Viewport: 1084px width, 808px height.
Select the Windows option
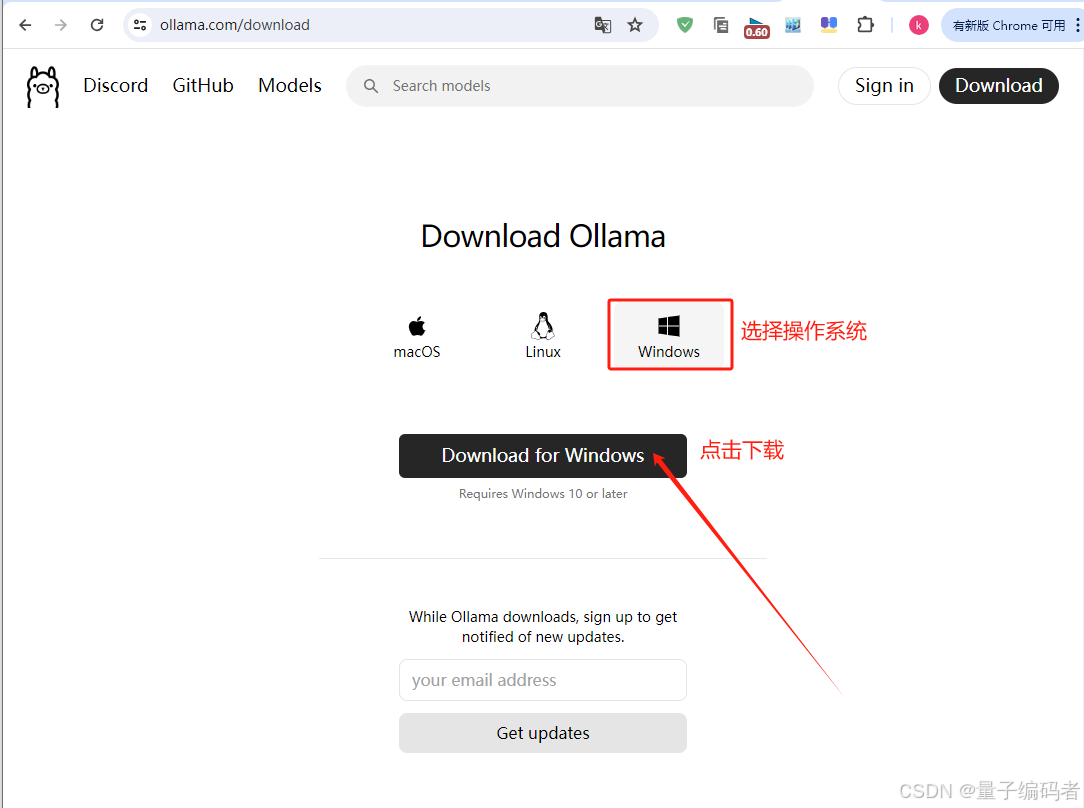pos(669,336)
